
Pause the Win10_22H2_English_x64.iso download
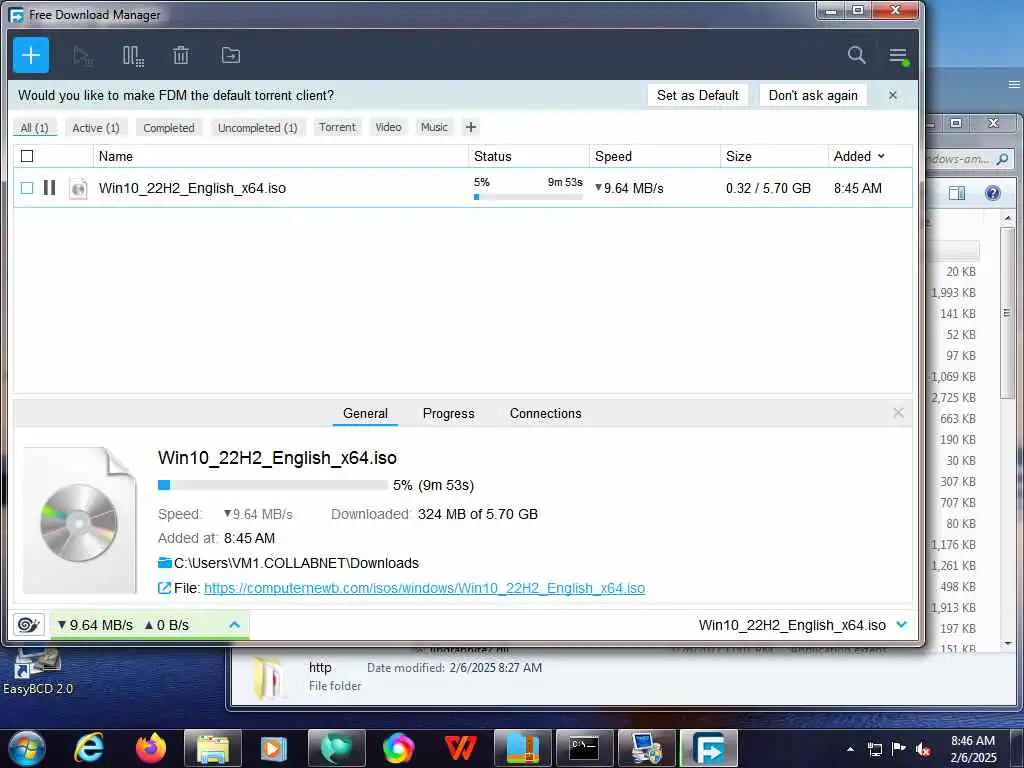pyautogui.click(x=49, y=188)
